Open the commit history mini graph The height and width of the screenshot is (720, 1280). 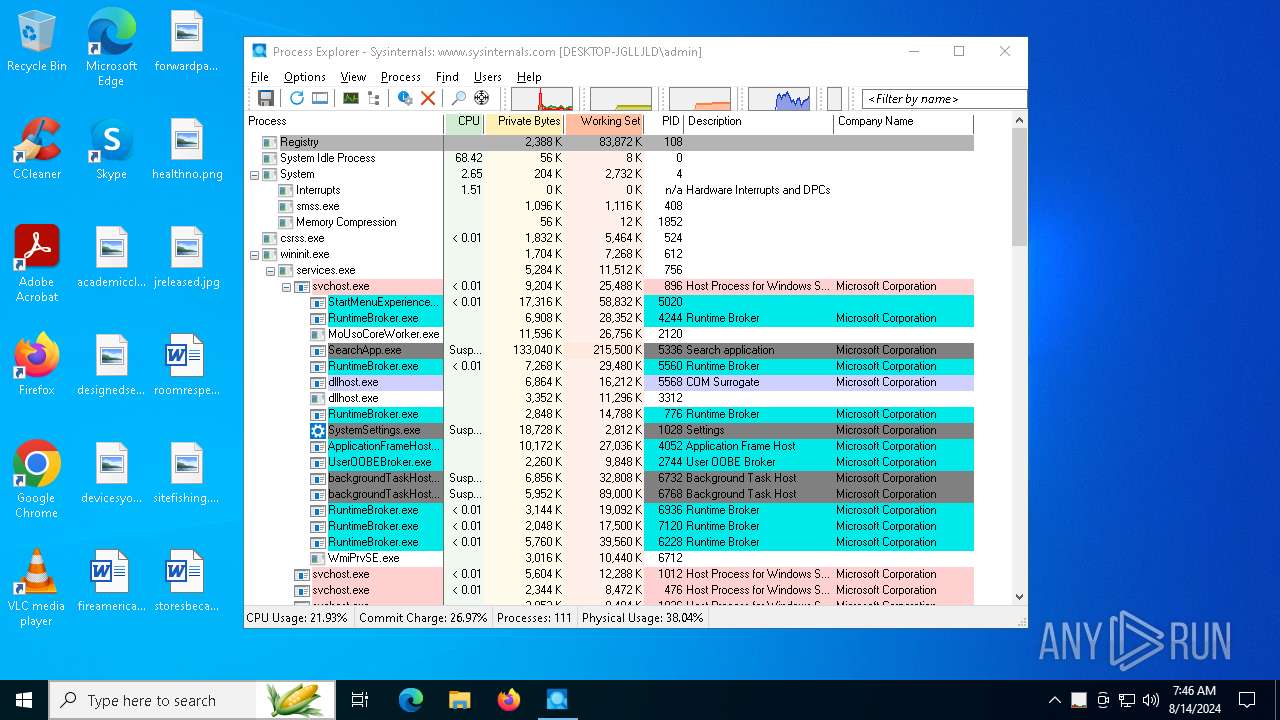[x=621, y=99]
